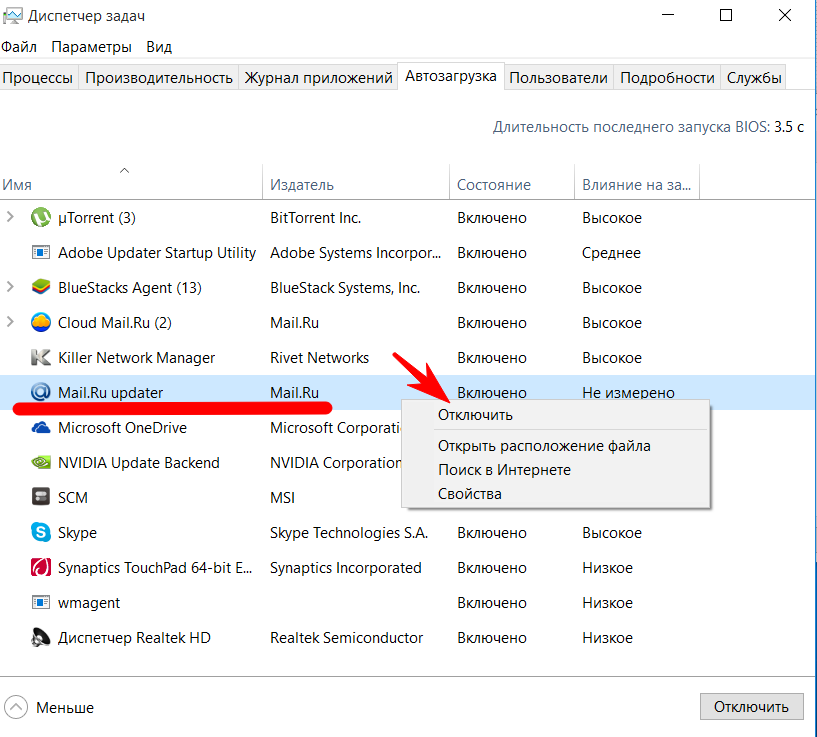Expand the µTorrent startup group
This screenshot has height=737, width=817.
point(11,218)
